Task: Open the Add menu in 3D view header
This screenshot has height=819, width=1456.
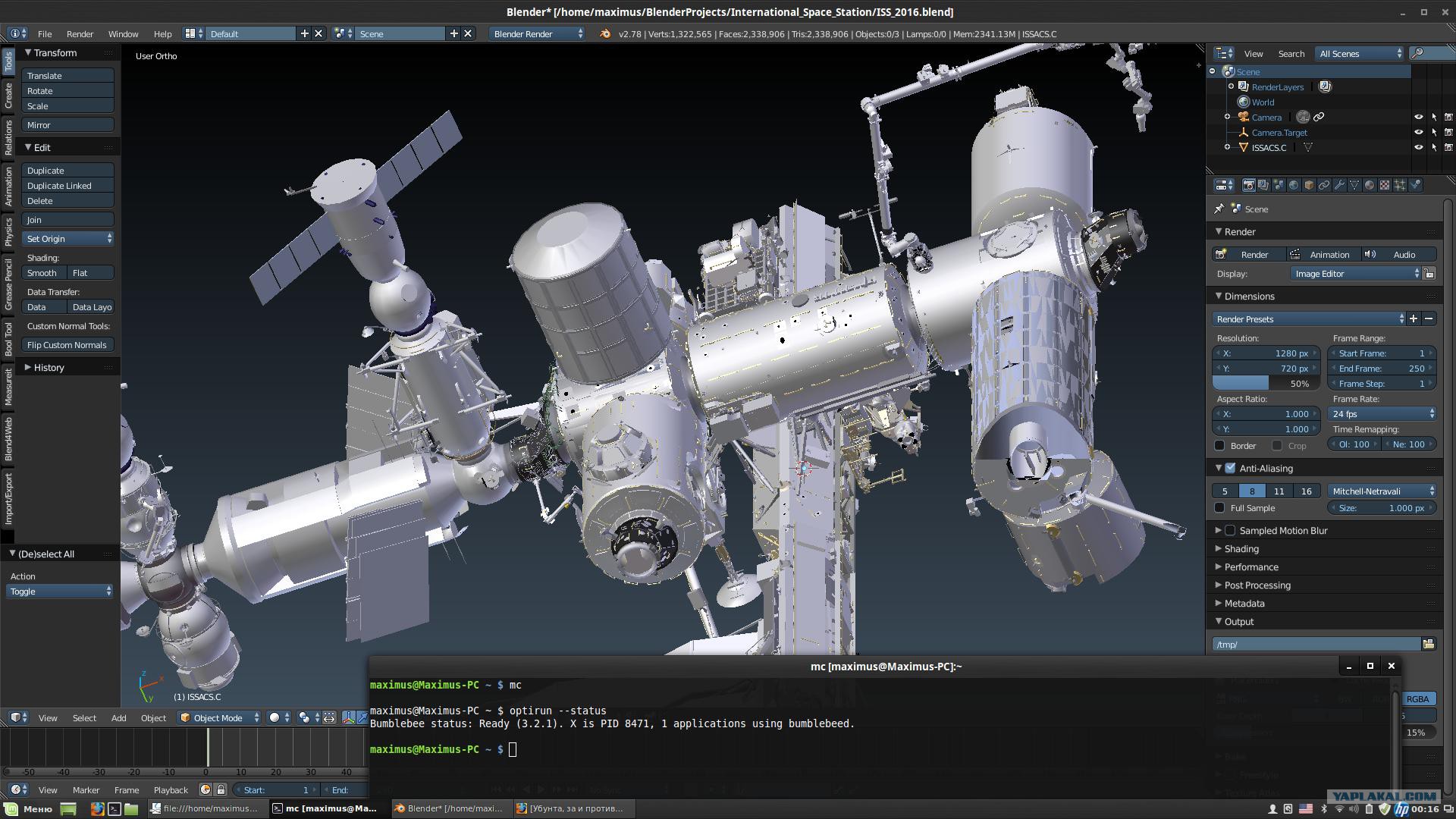Action: (x=118, y=717)
